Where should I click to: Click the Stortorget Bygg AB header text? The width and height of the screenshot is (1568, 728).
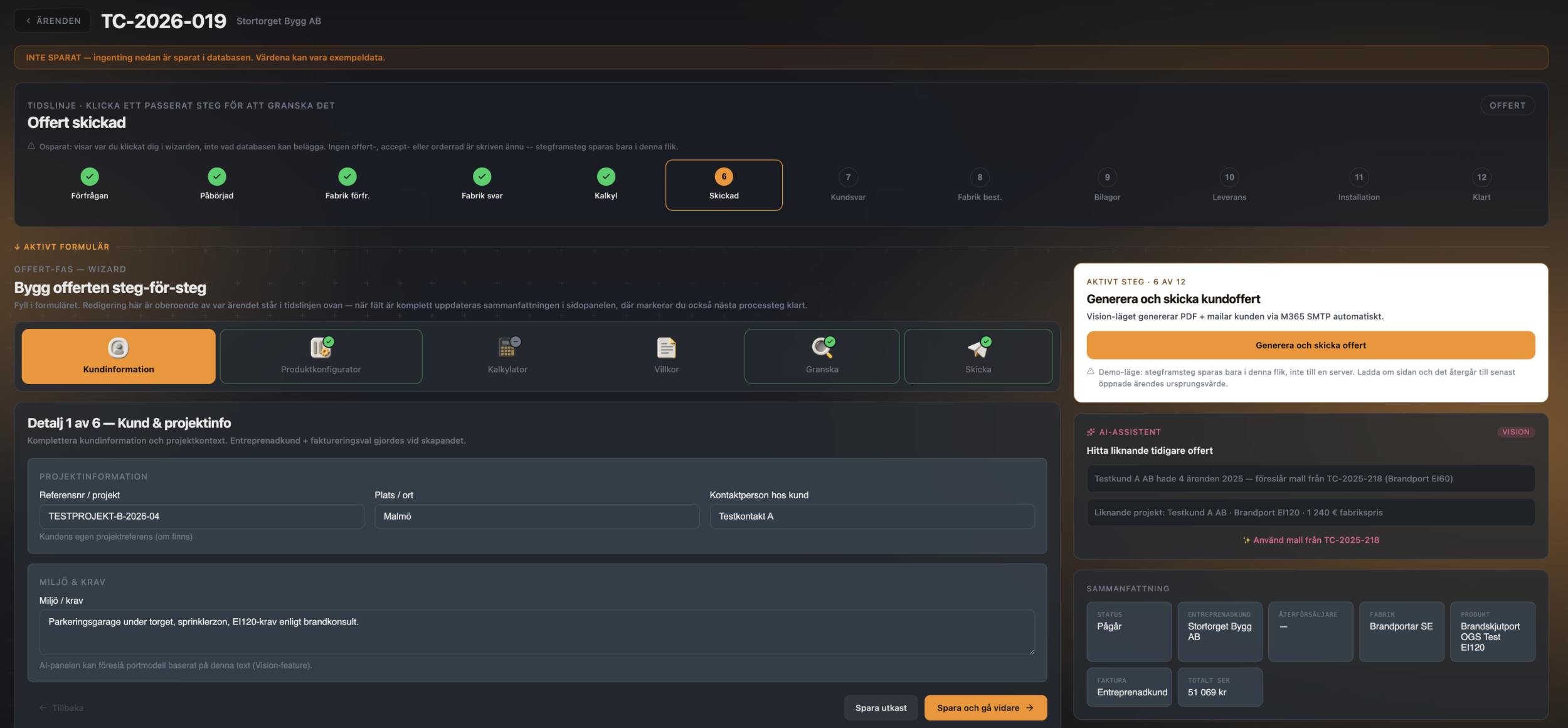pos(278,21)
